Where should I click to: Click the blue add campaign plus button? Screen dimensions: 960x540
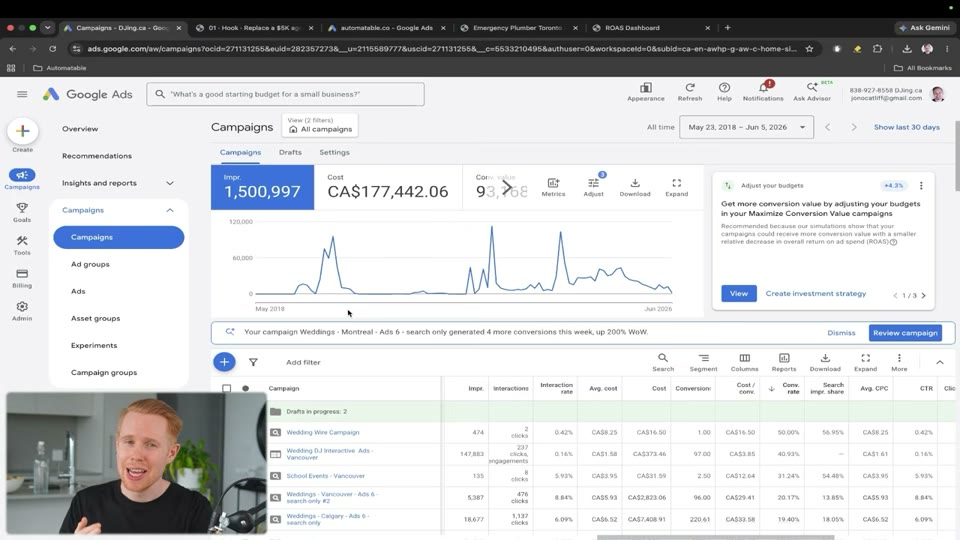[224, 362]
